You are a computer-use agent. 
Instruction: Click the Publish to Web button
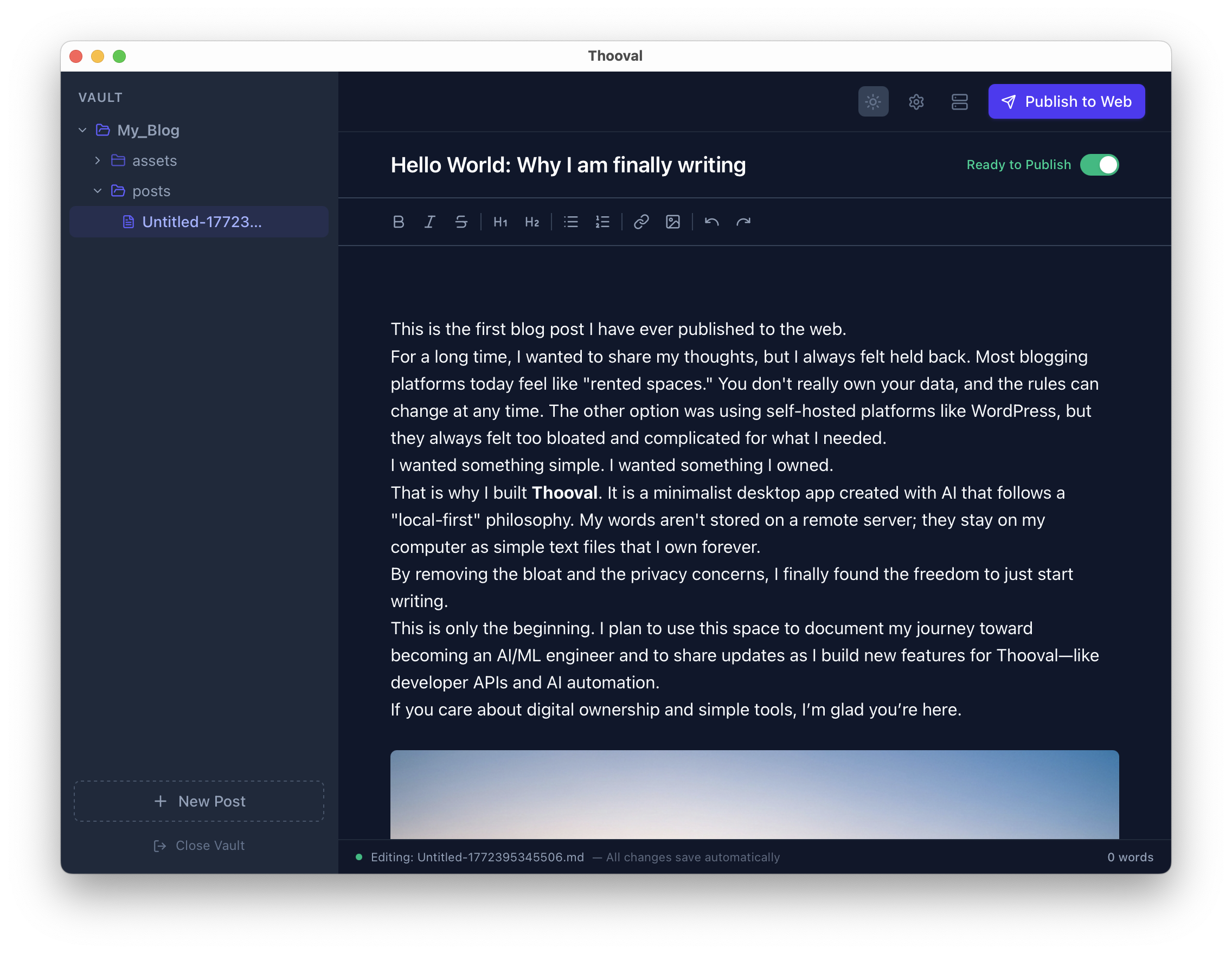point(1066,101)
